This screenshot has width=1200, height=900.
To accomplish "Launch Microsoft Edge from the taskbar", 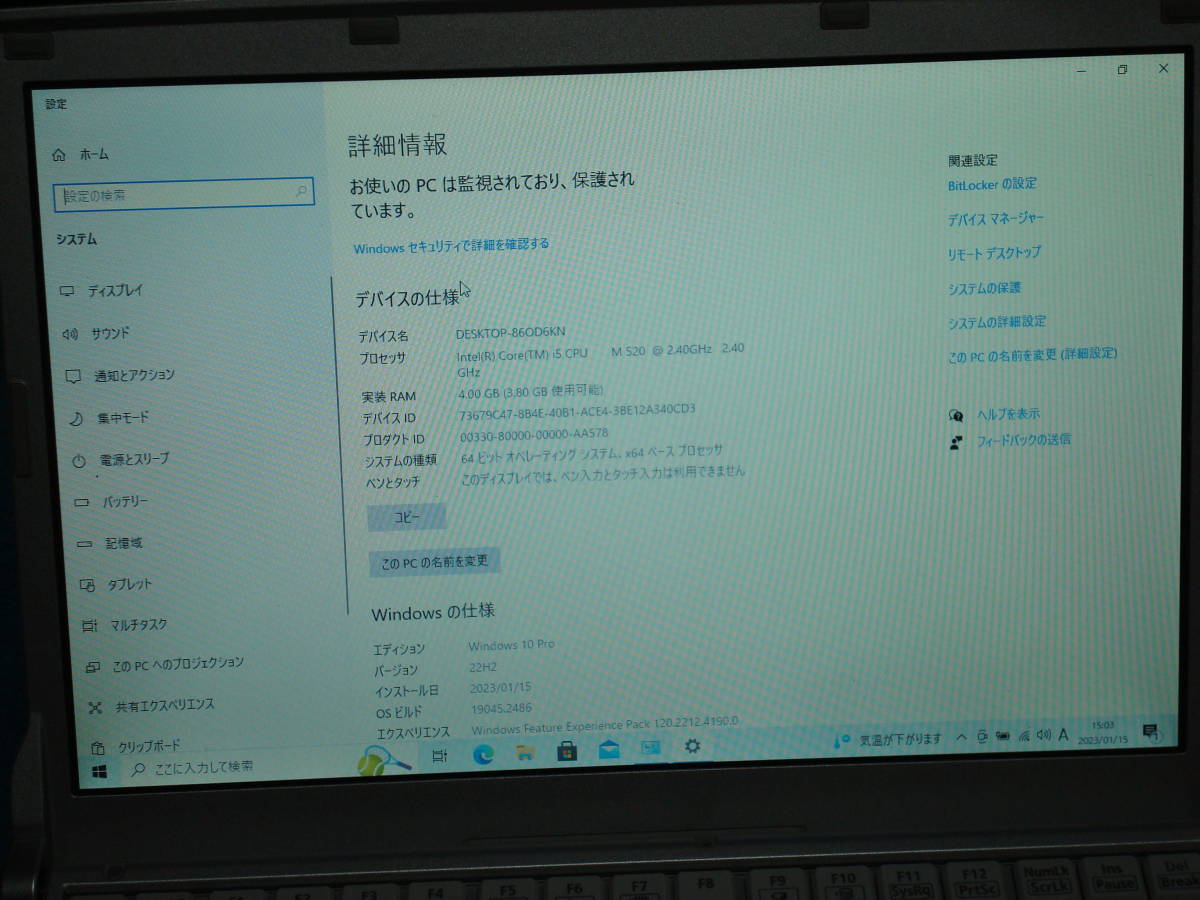I will point(484,755).
